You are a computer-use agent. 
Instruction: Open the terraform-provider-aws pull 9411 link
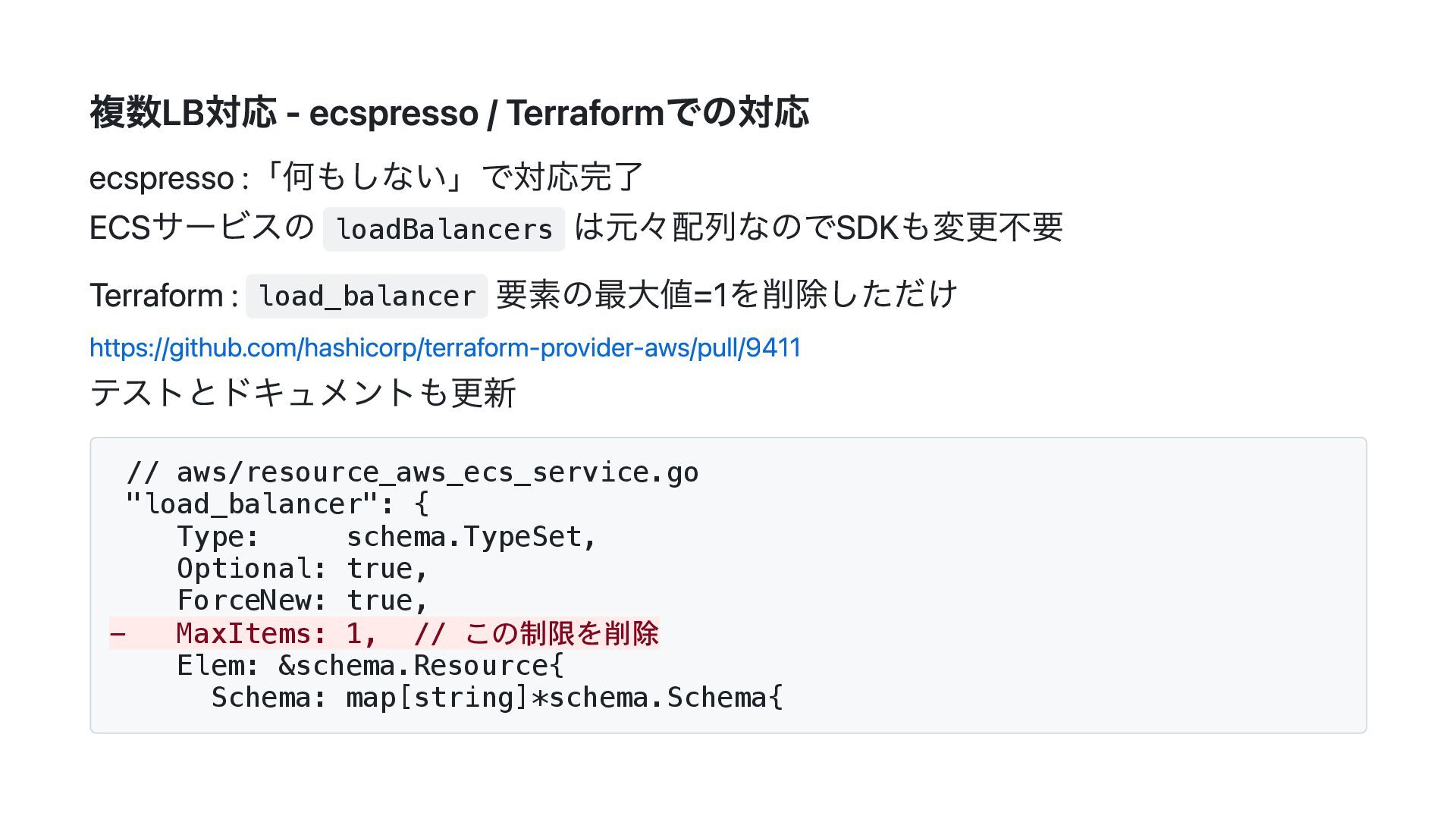tap(445, 348)
